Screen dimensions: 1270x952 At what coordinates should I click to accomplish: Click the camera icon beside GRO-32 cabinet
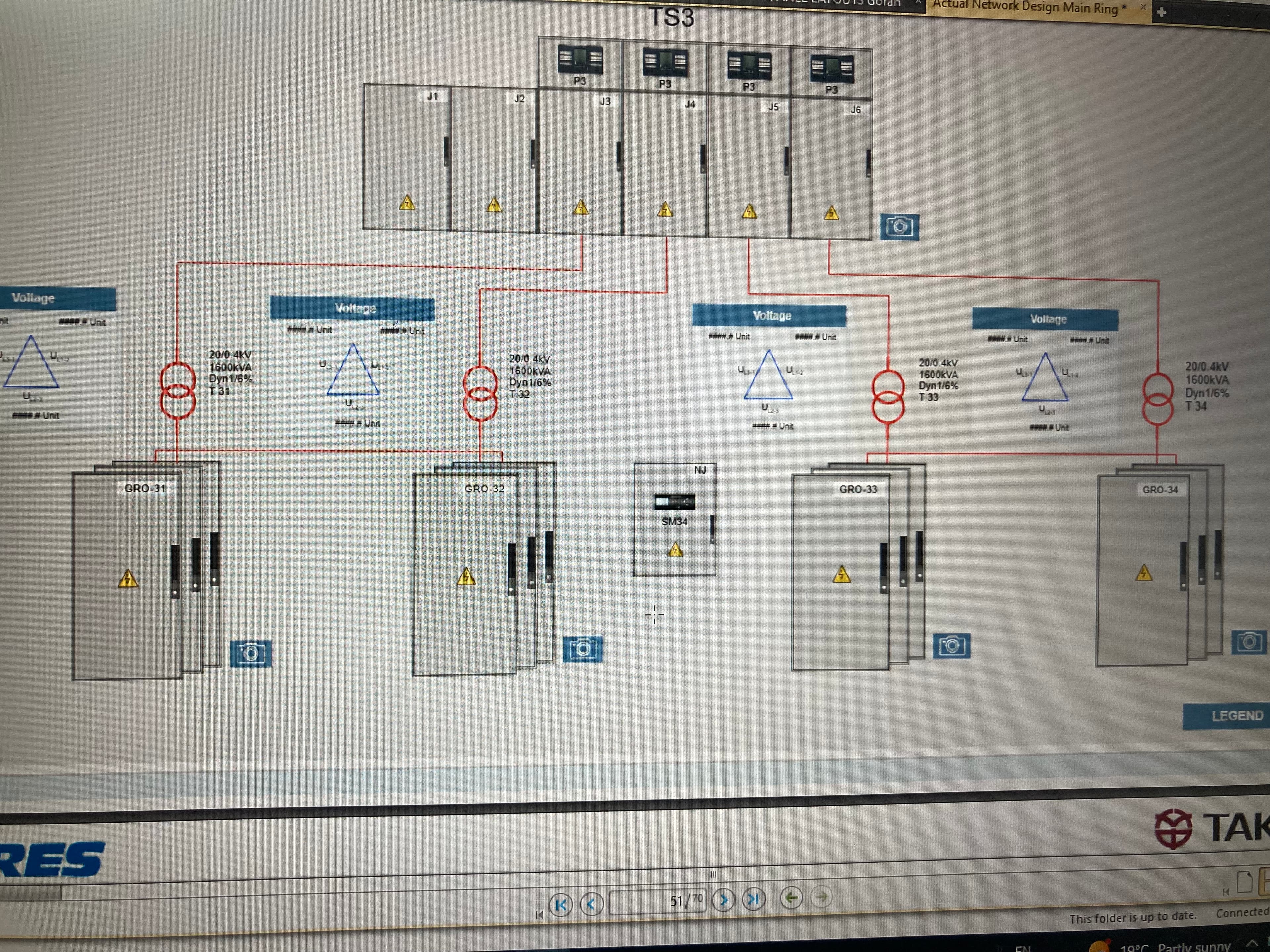pyautogui.click(x=583, y=649)
